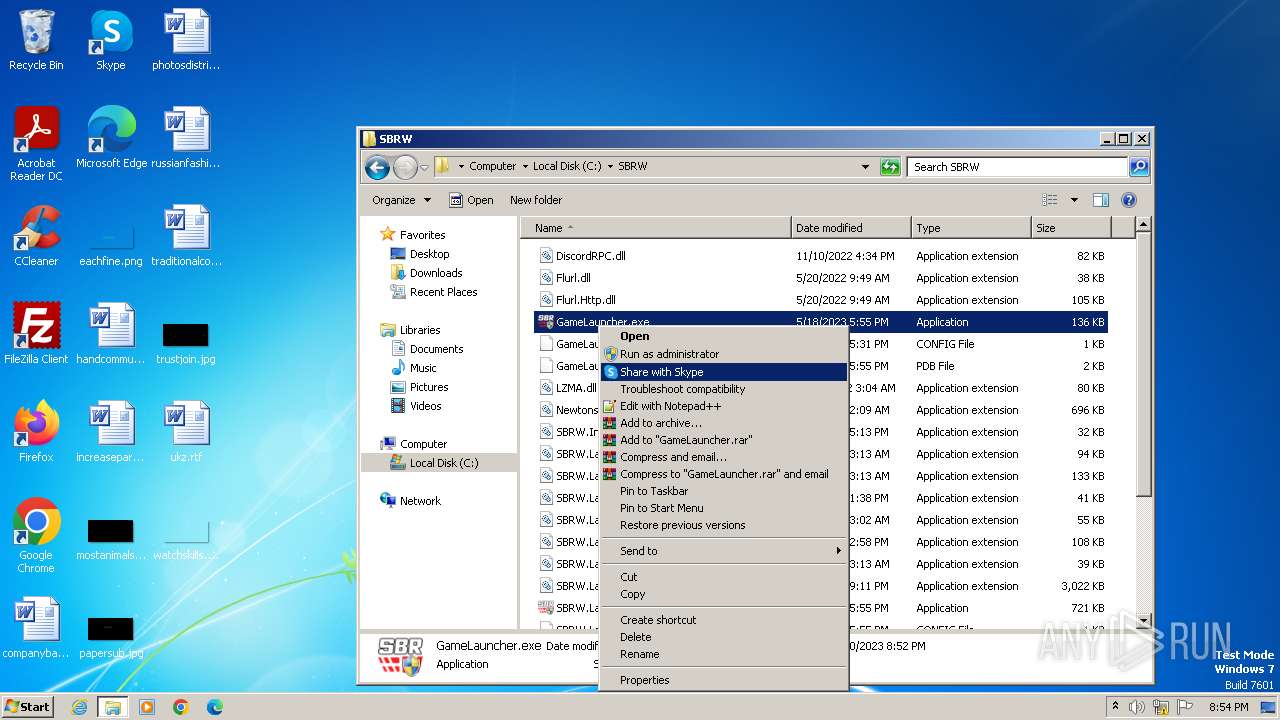The width and height of the screenshot is (1280, 720).
Task: Select Network in navigation pane
Action: (x=420, y=501)
